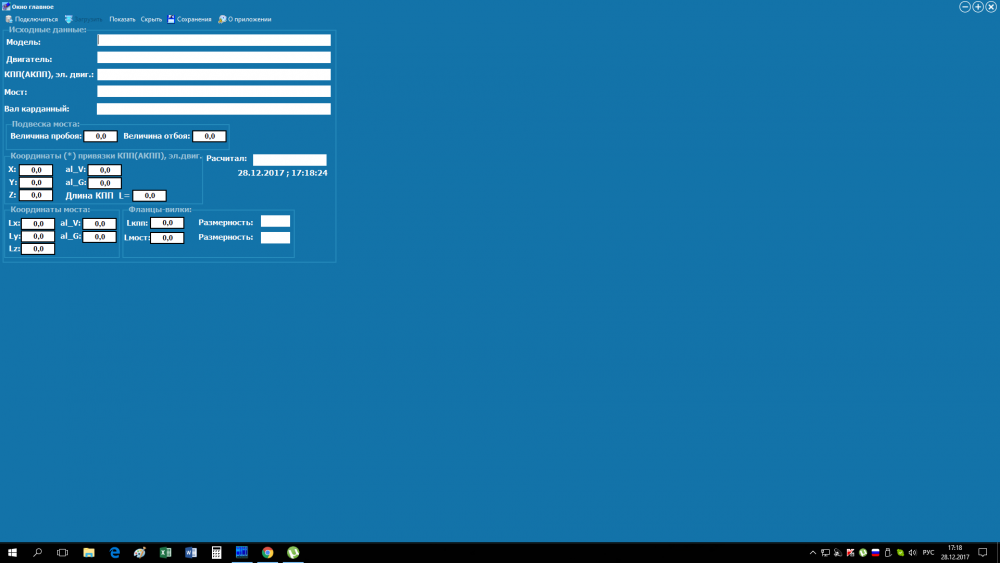Open Google Chrome from taskbar
Viewport: 1000px width, 563px height.
coord(267,552)
